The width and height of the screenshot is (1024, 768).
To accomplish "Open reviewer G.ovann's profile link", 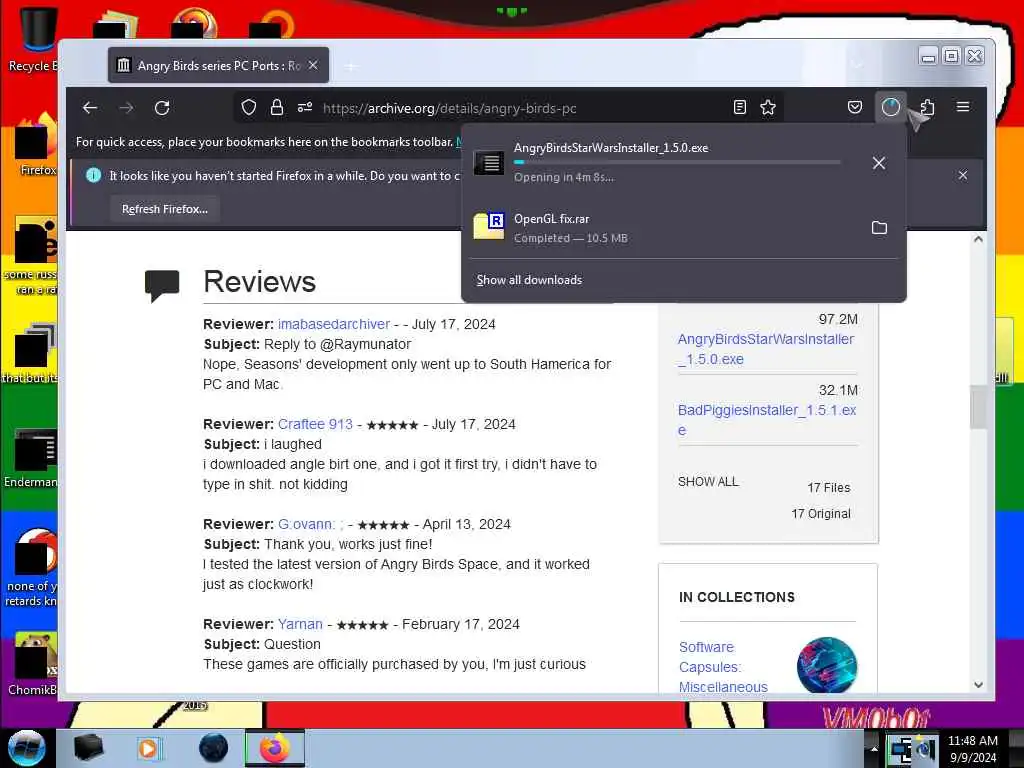I will (310, 524).
